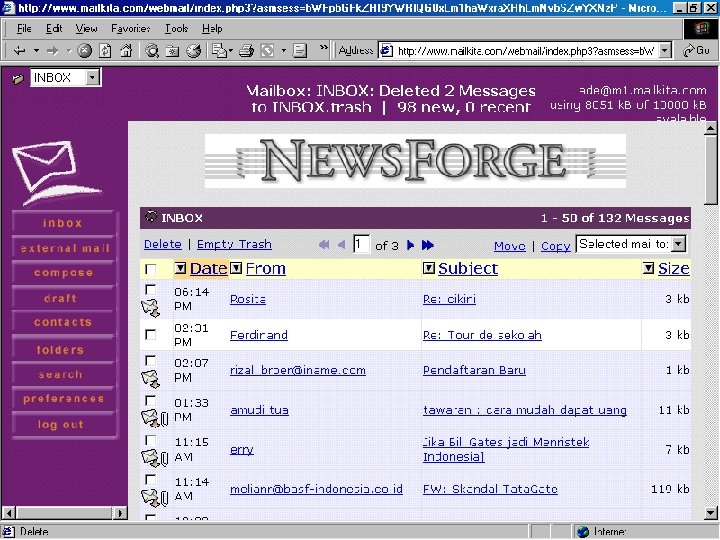
Task: Click the vertical scrollbar down arrow
Action: tap(711, 512)
